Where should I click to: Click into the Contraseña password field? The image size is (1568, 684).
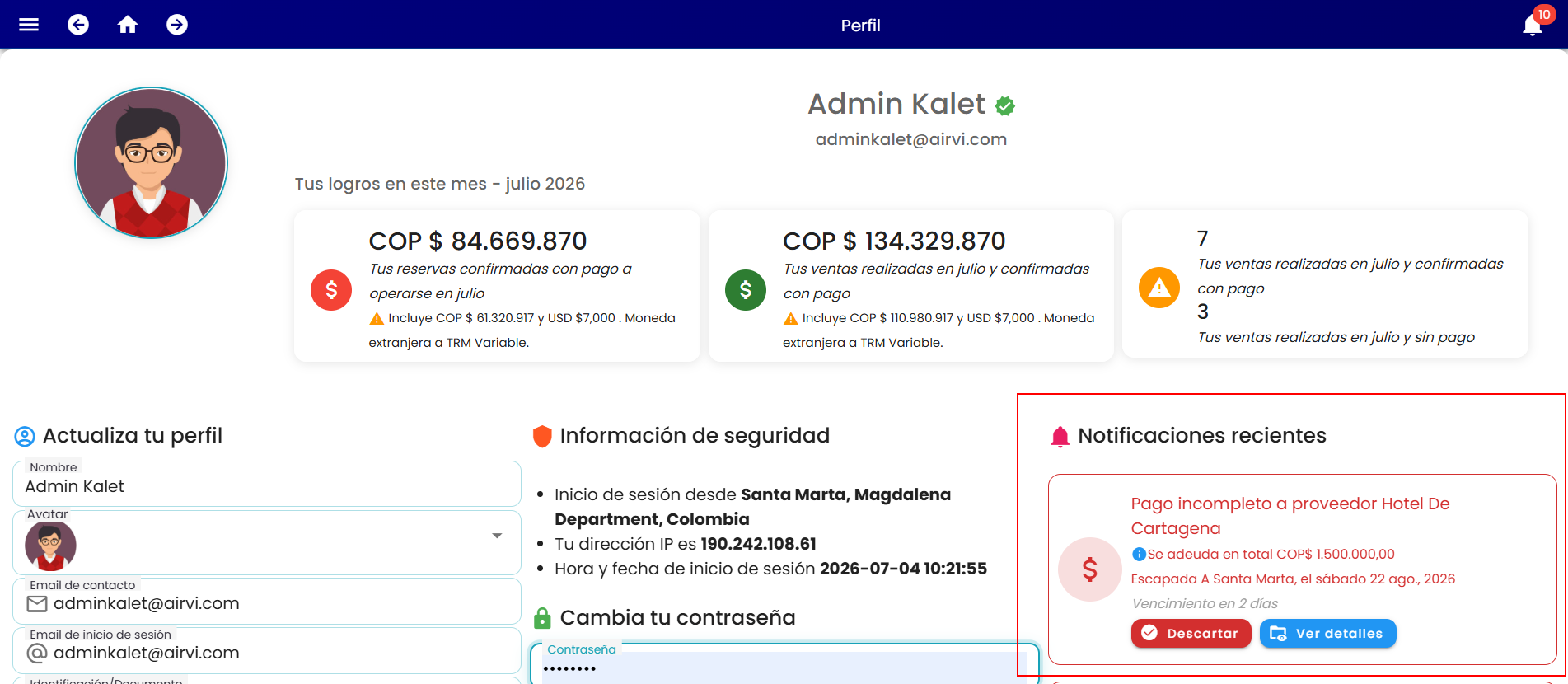click(783, 666)
